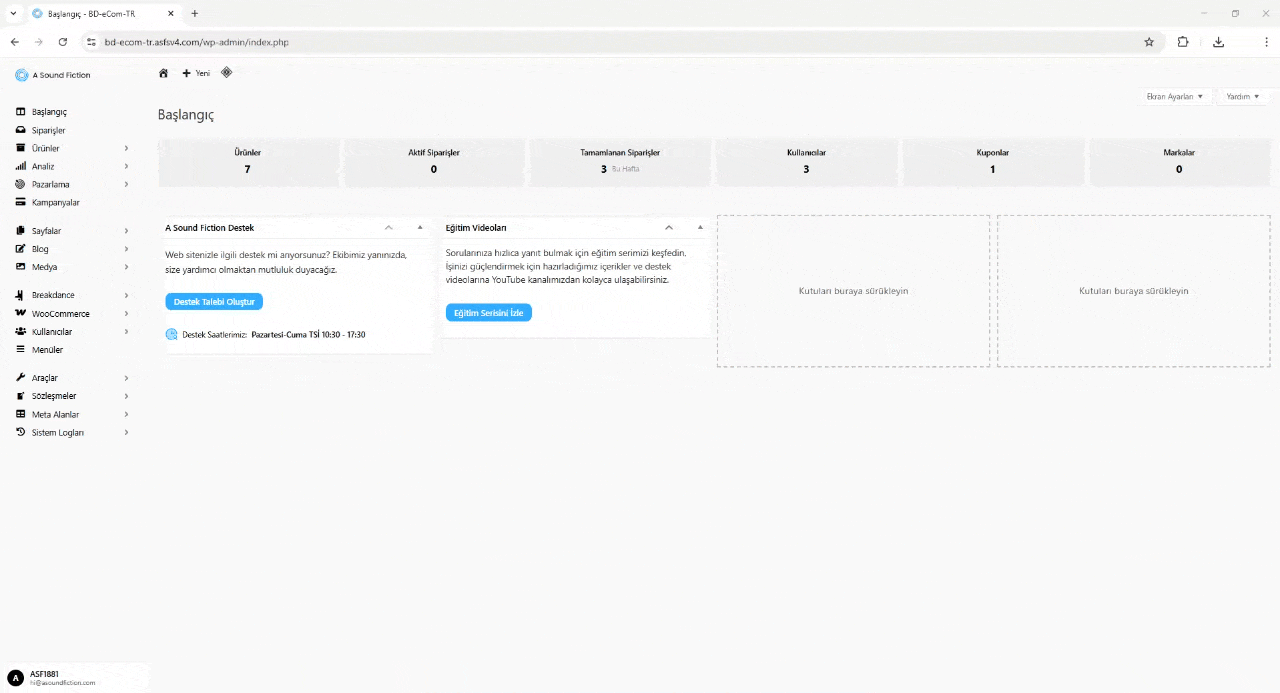Toggle the A Sound Fiction Destek panel triangle
Image resolution: width=1280 pixels, height=693 pixels.
[420, 227]
